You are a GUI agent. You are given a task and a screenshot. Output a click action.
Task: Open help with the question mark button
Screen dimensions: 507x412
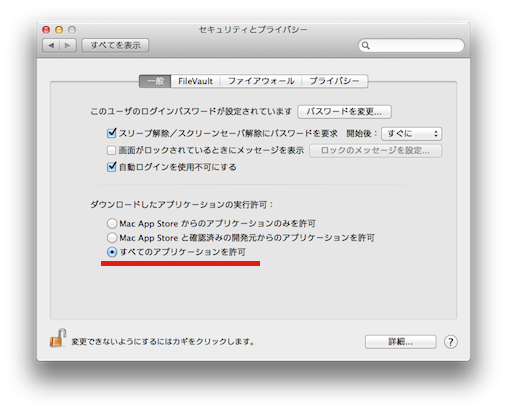(450, 342)
